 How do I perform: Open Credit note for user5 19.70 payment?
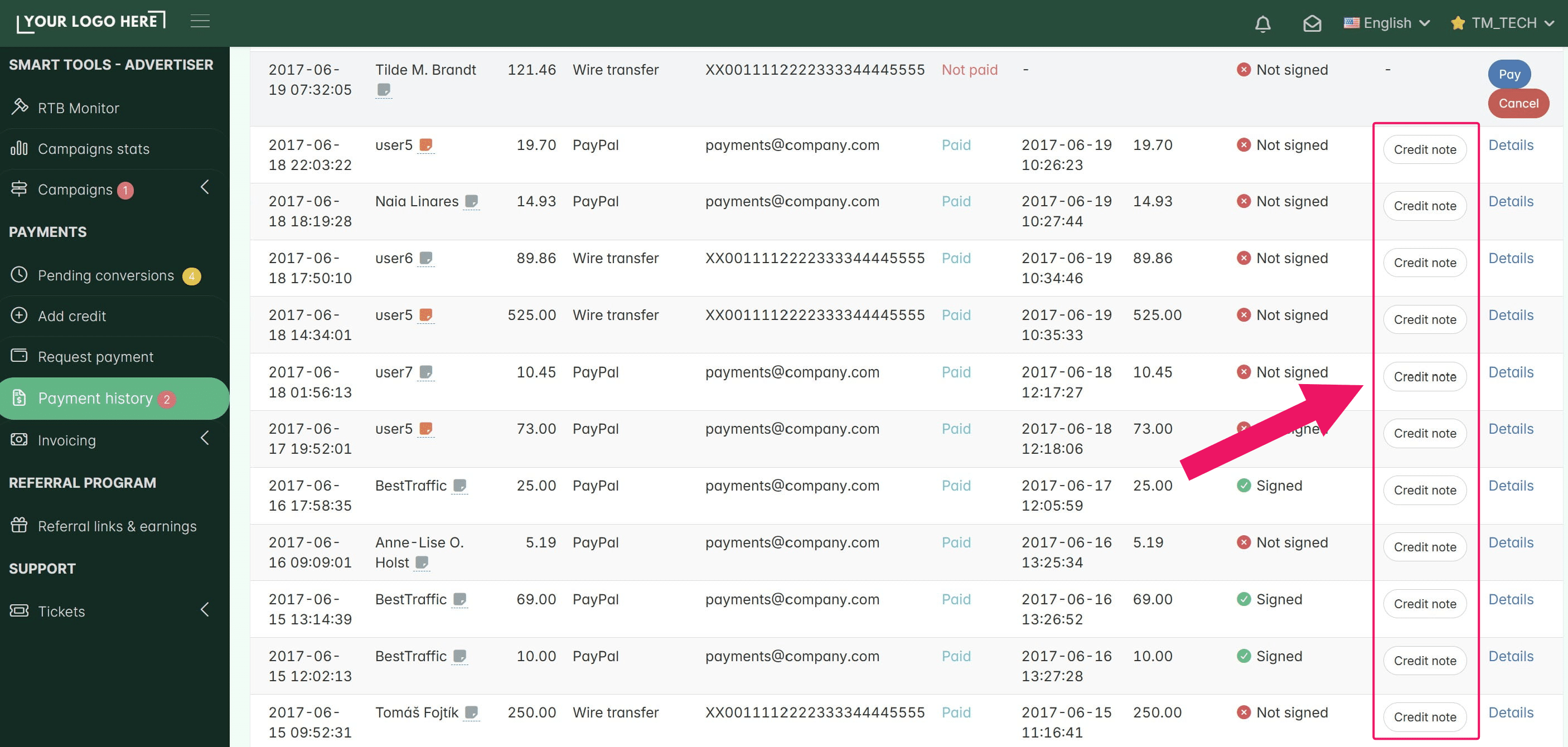[x=1424, y=149]
